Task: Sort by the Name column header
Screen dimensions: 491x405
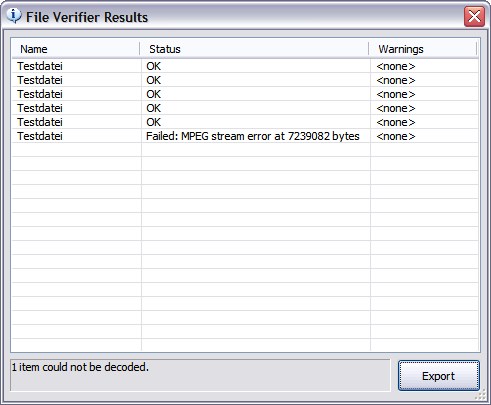Action: point(76,49)
